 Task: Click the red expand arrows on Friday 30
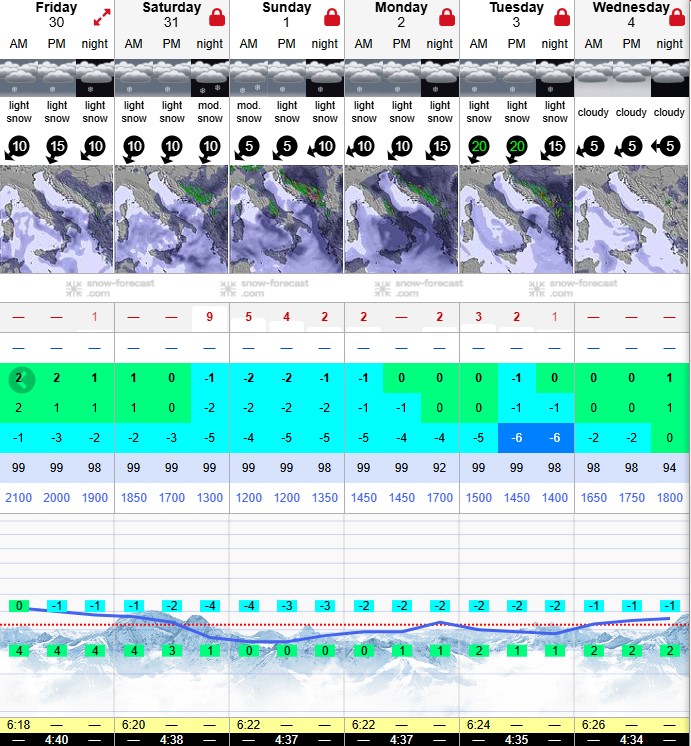click(x=102, y=17)
